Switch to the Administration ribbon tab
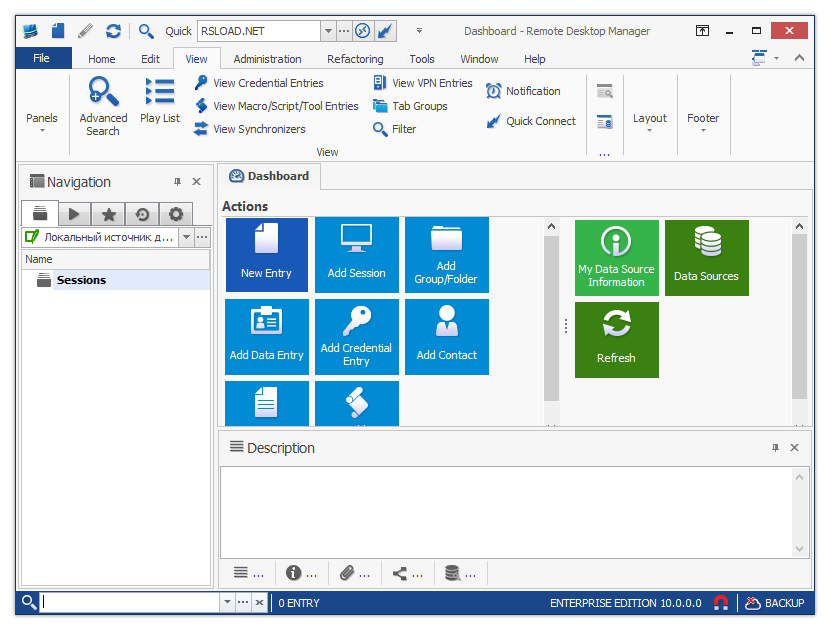Screen dimensions: 835x632 (x=267, y=59)
